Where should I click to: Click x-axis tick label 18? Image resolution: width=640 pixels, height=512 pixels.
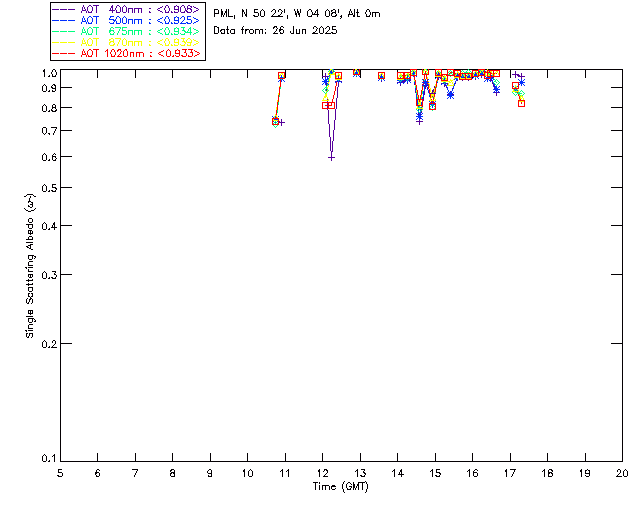click(x=547, y=473)
